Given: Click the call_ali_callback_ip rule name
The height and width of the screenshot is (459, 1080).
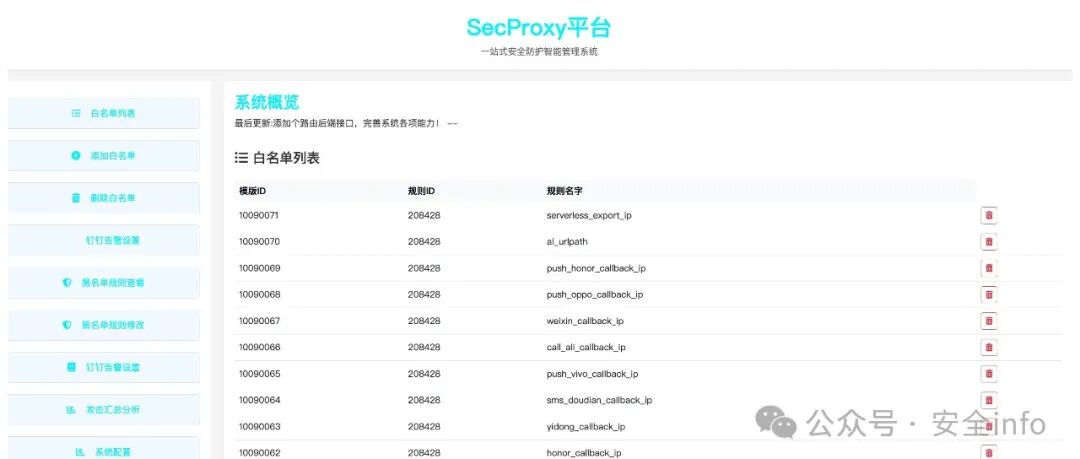Looking at the screenshot, I should tap(586, 347).
